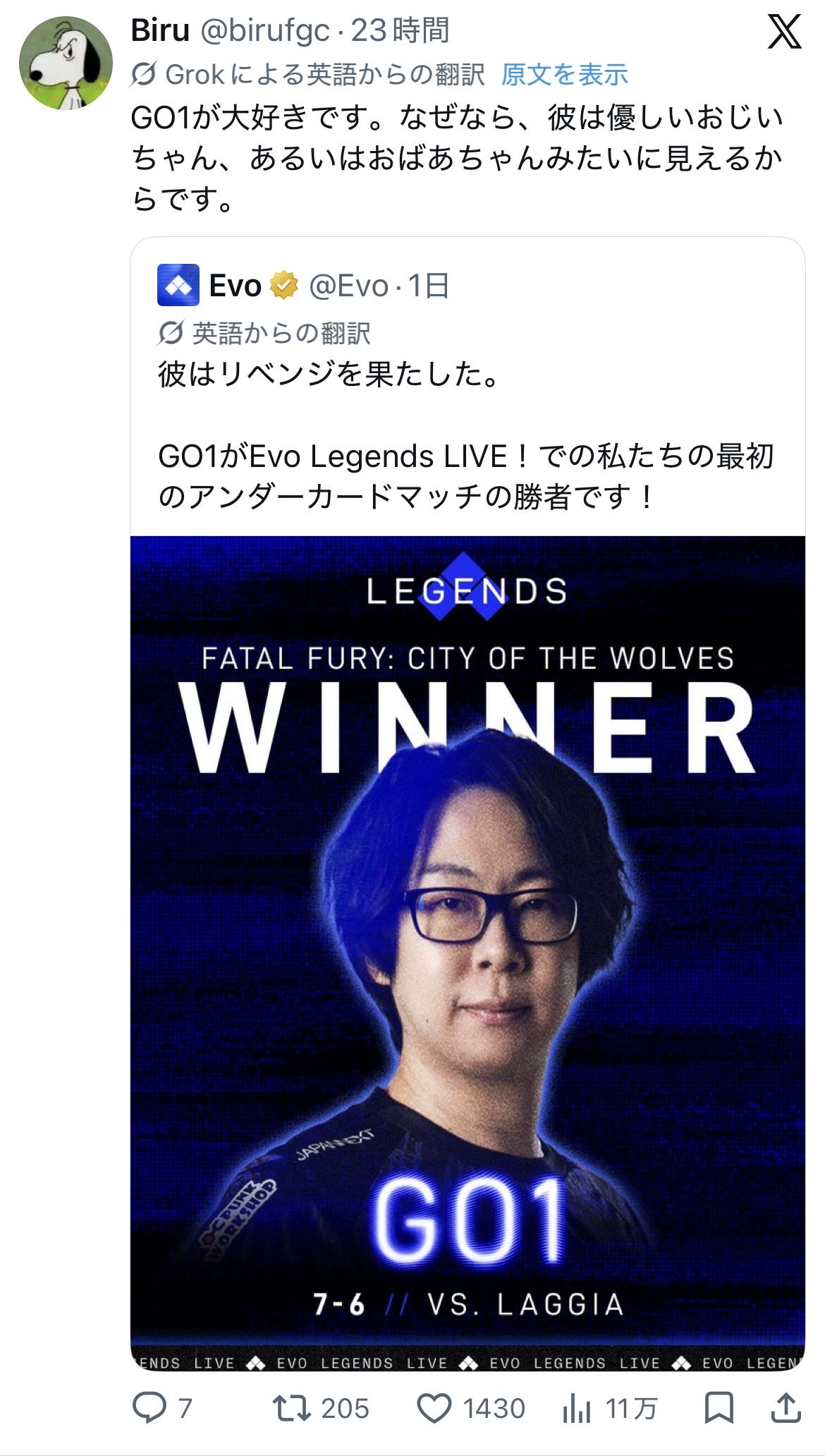The width and height of the screenshot is (825, 1456).
Task: Open the GO1 winner poster image
Action: point(468,954)
